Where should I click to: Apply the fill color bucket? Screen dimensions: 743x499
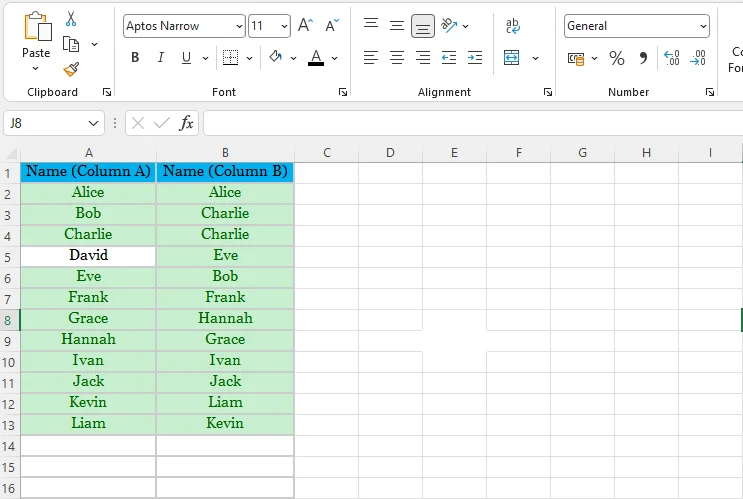275,57
